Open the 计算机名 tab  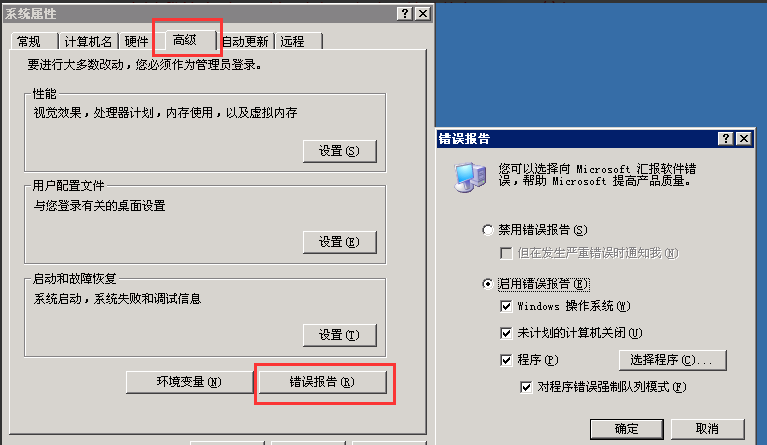pos(89,42)
